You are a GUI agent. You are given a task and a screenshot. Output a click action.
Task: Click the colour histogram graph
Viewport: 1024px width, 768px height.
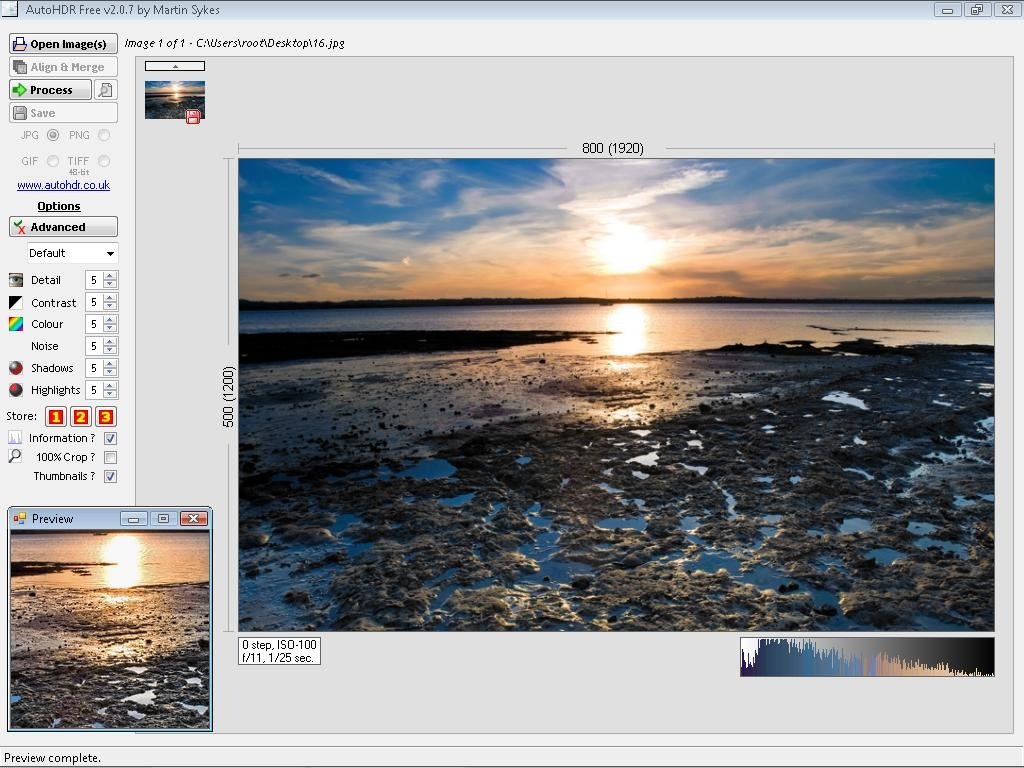(867, 657)
